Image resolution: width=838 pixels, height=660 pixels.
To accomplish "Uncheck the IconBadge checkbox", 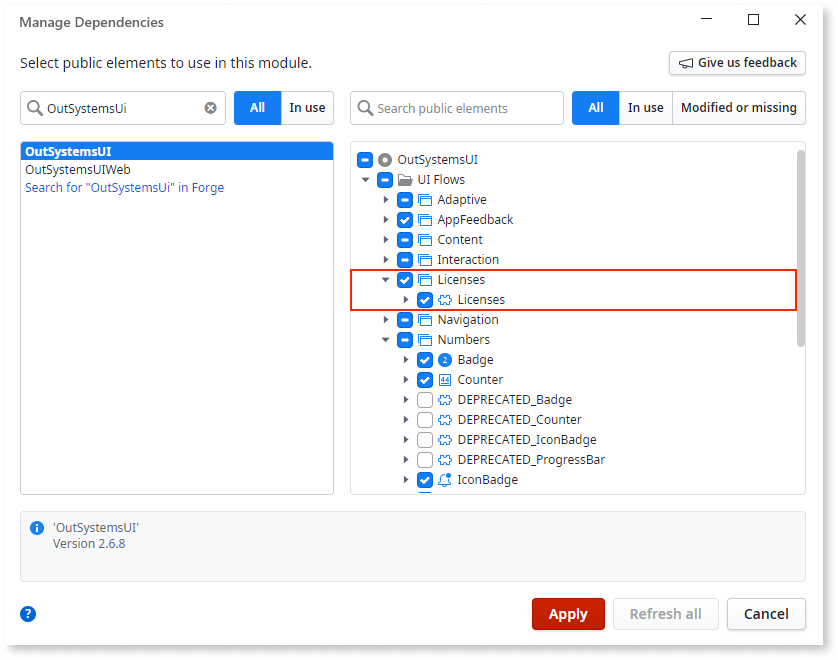I will pyautogui.click(x=424, y=479).
